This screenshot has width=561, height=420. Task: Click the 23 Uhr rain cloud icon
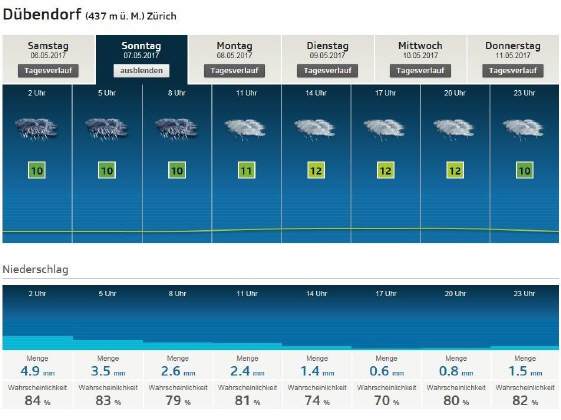click(523, 130)
